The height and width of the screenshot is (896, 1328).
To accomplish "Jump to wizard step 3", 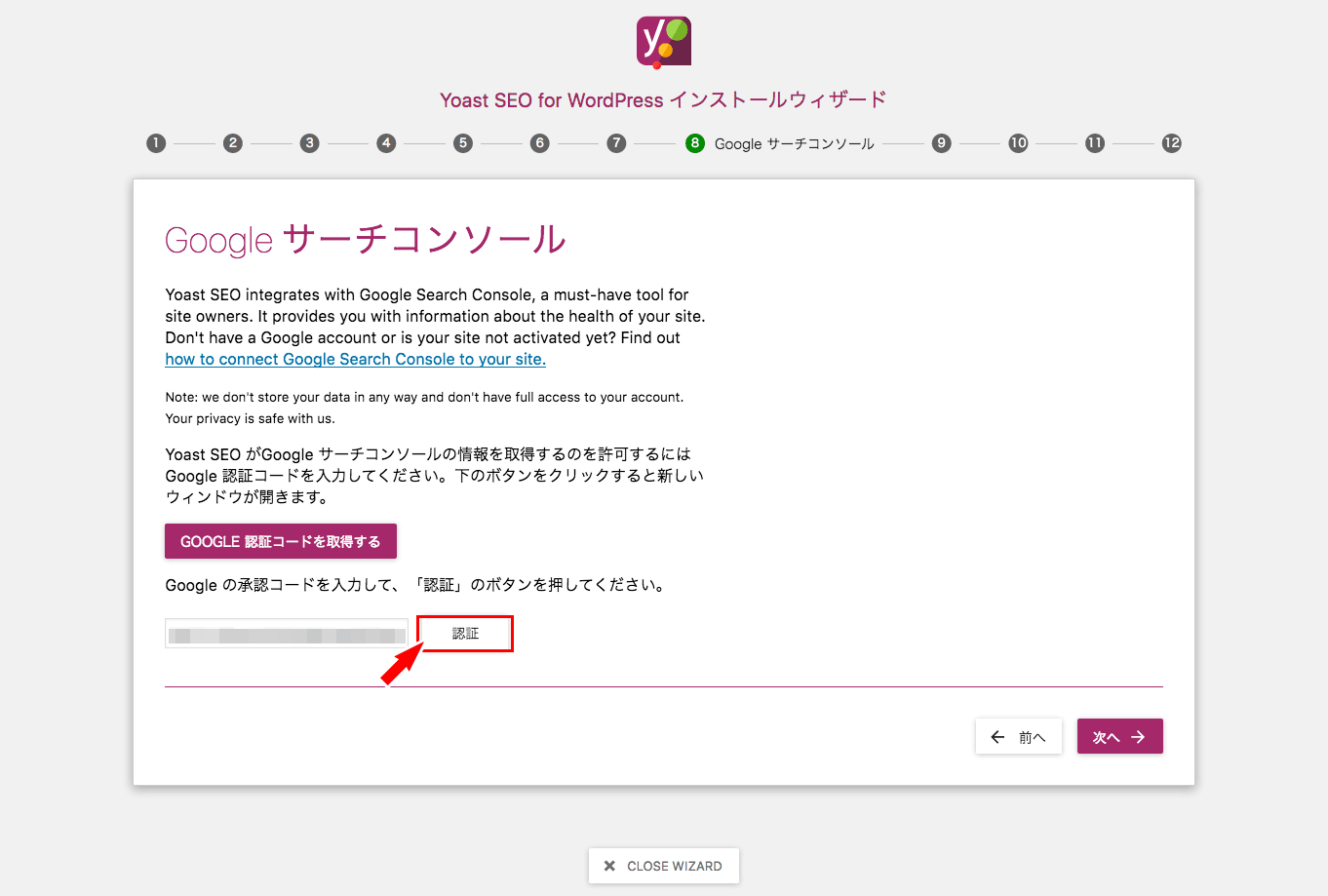I will point(309,143).
